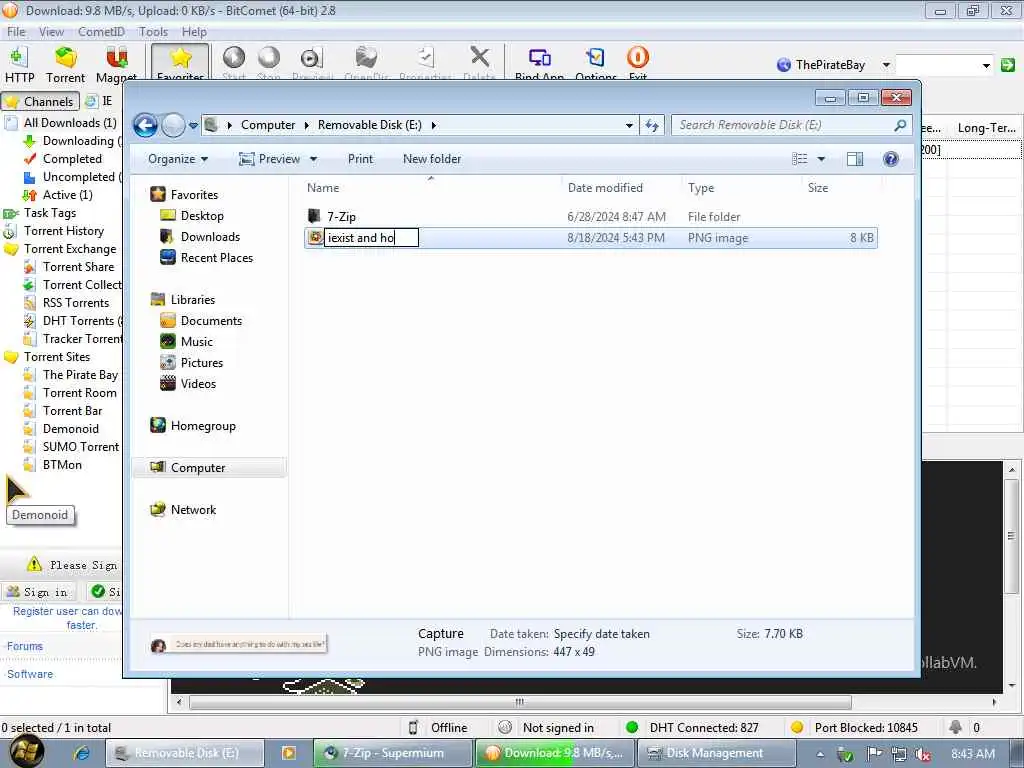The height and width of the screenshot is (768, 1024).
Task: Select the 7-Zip folder
Action: 341,216
